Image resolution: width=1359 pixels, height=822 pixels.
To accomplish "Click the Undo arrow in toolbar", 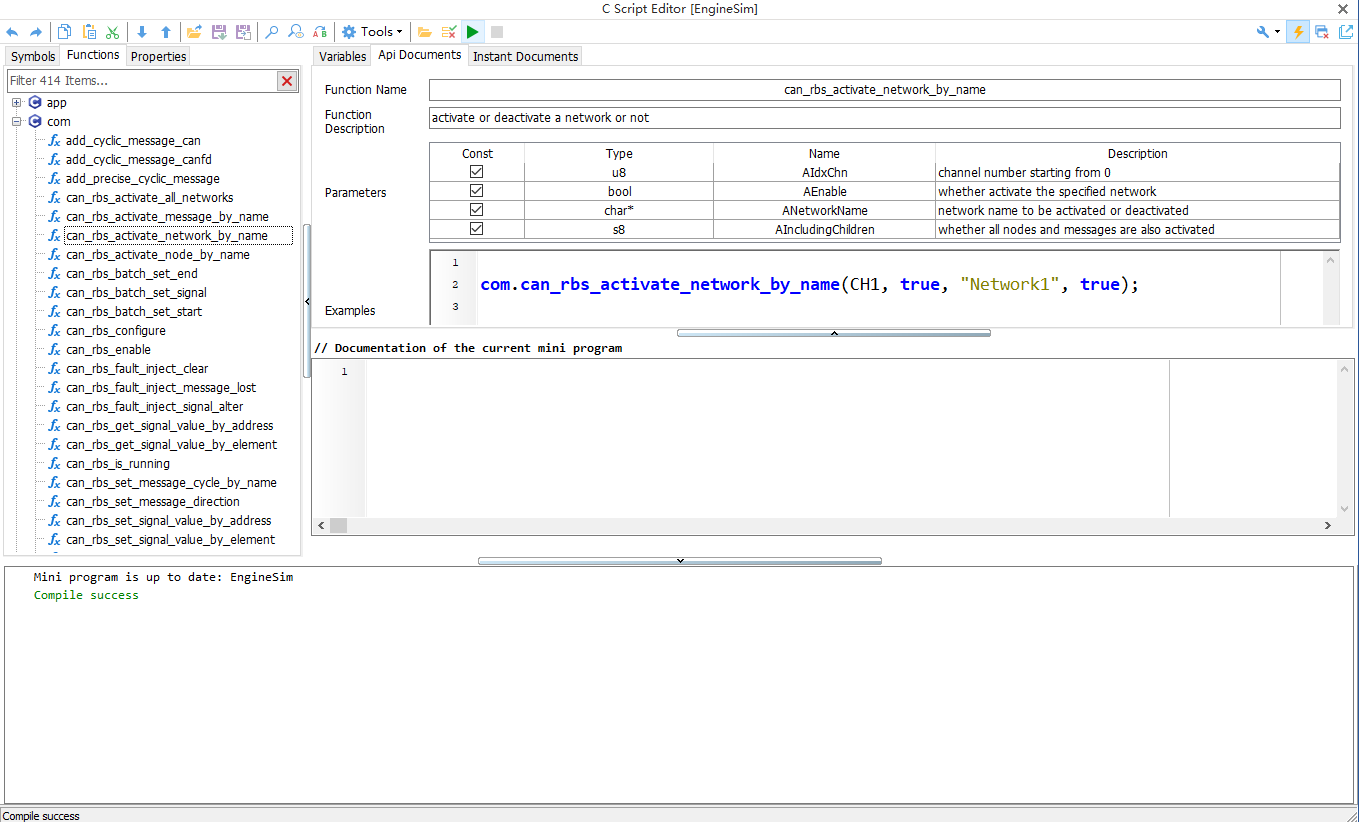I will (12, 32).
